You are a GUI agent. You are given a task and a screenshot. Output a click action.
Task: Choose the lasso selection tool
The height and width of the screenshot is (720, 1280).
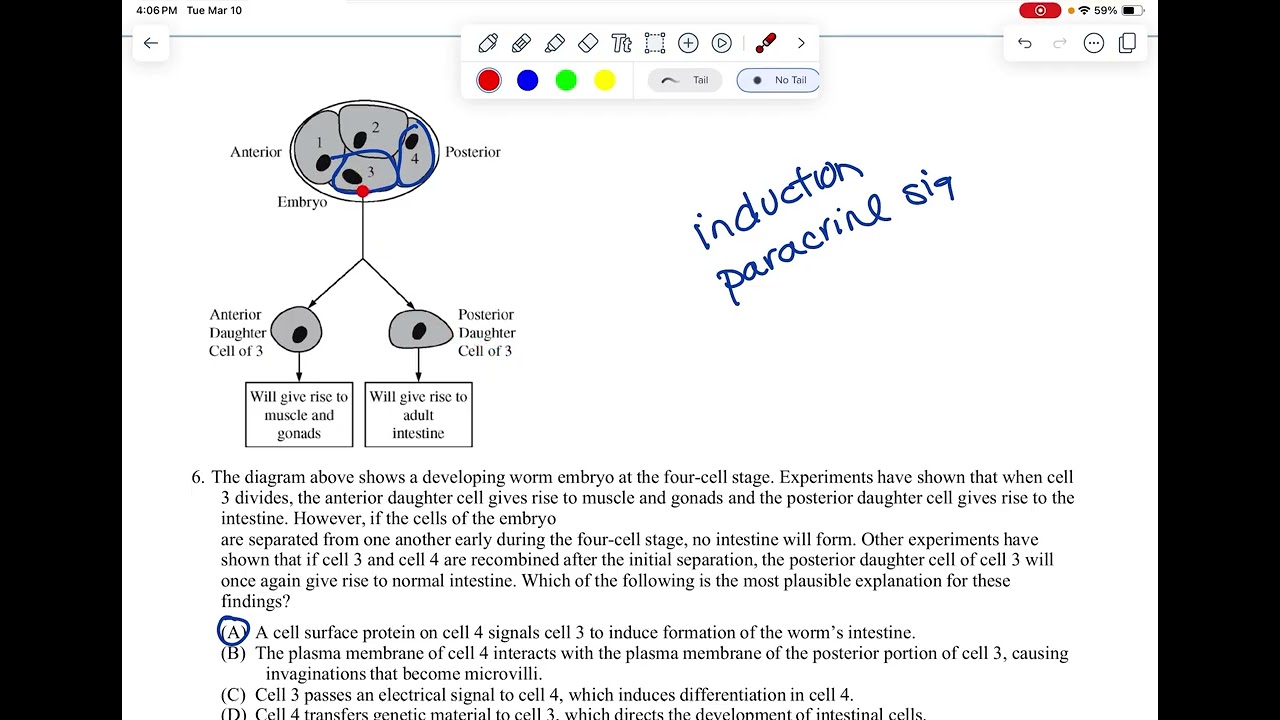click(x=655, y=43)
